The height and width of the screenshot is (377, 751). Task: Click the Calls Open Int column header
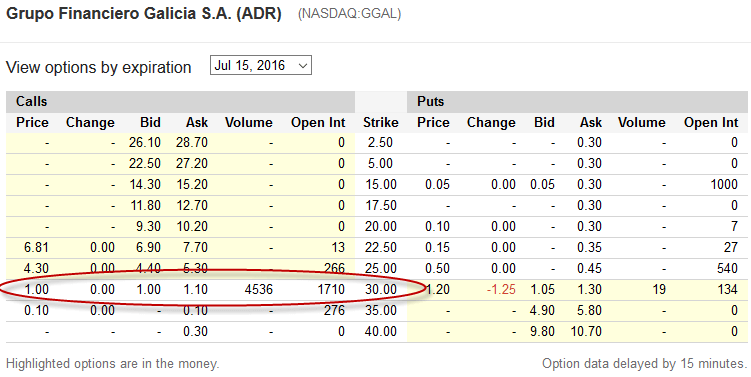click(318, 123)
